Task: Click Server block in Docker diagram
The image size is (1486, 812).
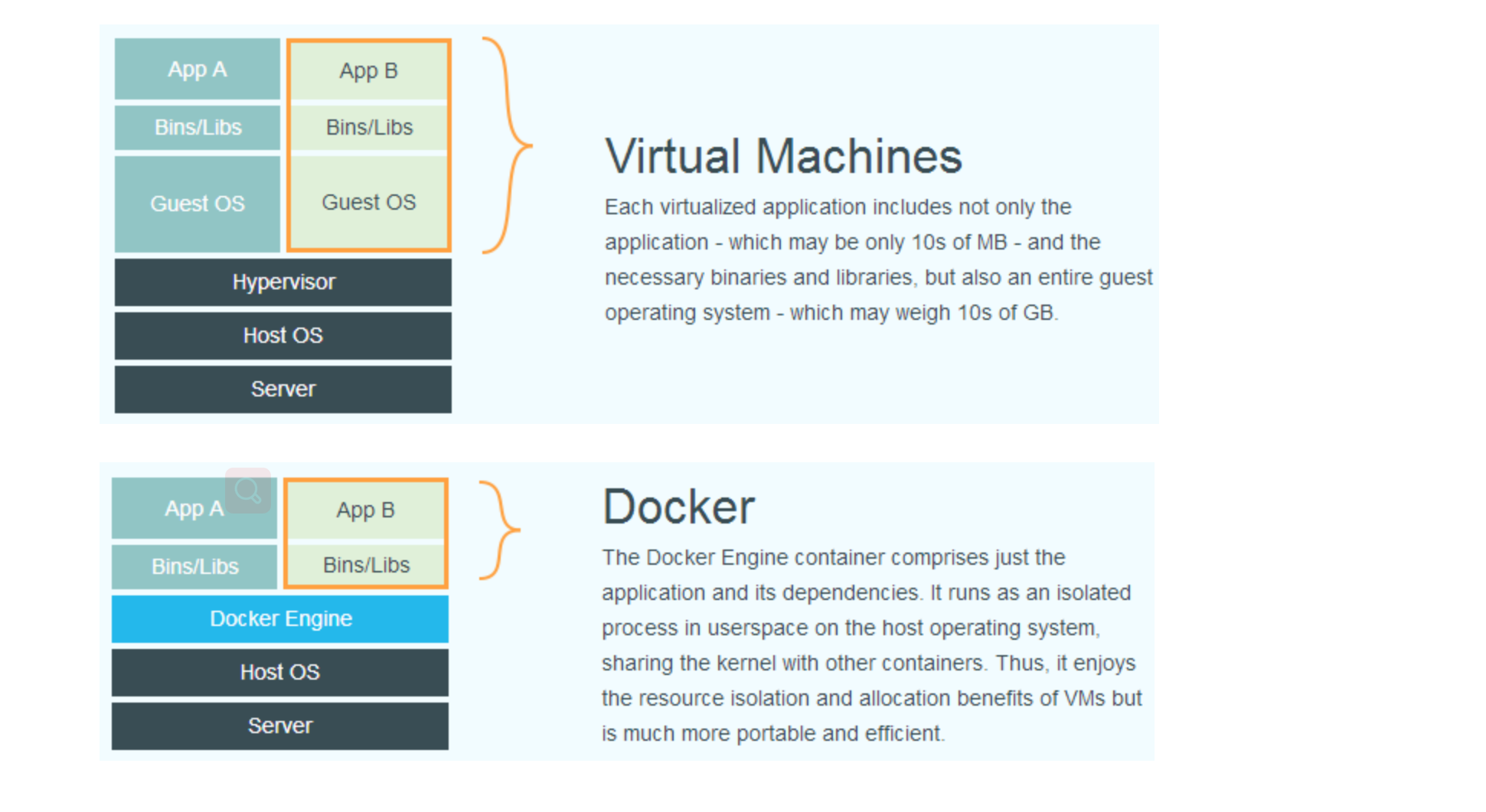Action: point(280,726)
